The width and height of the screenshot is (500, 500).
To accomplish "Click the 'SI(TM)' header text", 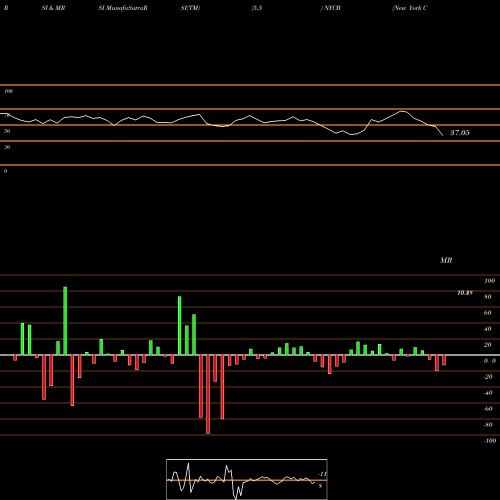I will (190, 8).
